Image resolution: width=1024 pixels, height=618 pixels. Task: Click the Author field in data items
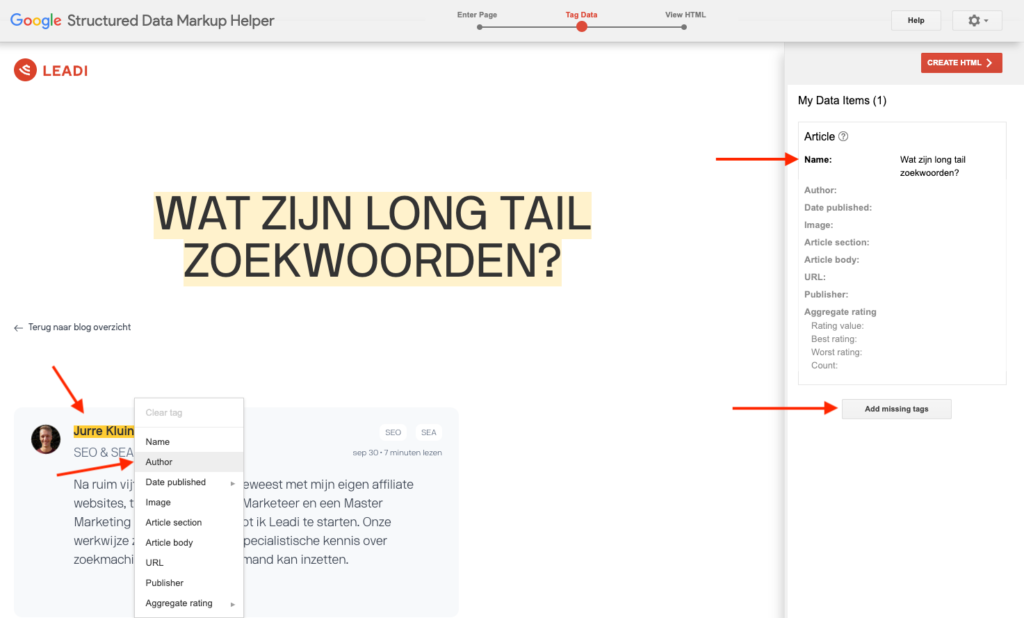[x=820, y=190]
